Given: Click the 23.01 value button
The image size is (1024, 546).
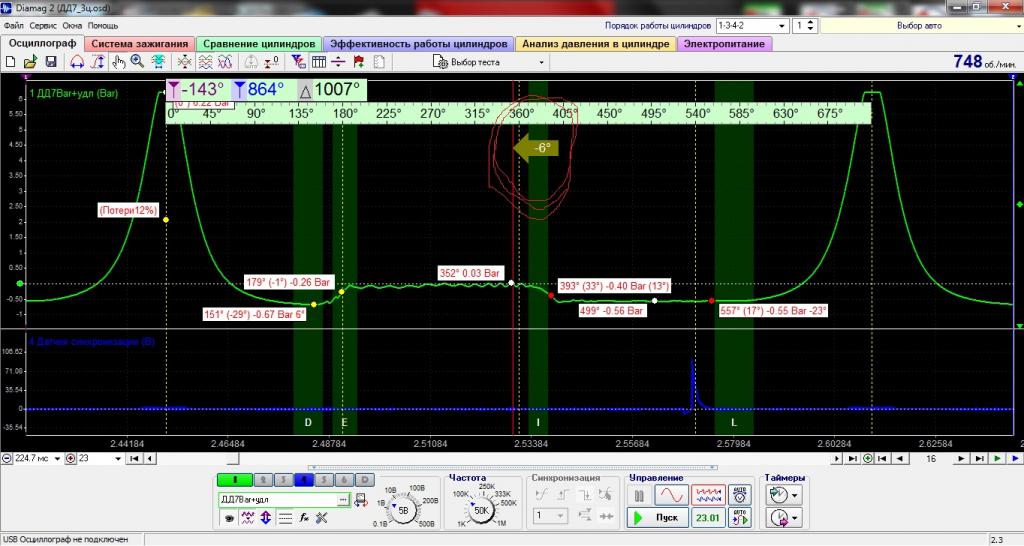Looking at the screenshot, I should point(708,517).
